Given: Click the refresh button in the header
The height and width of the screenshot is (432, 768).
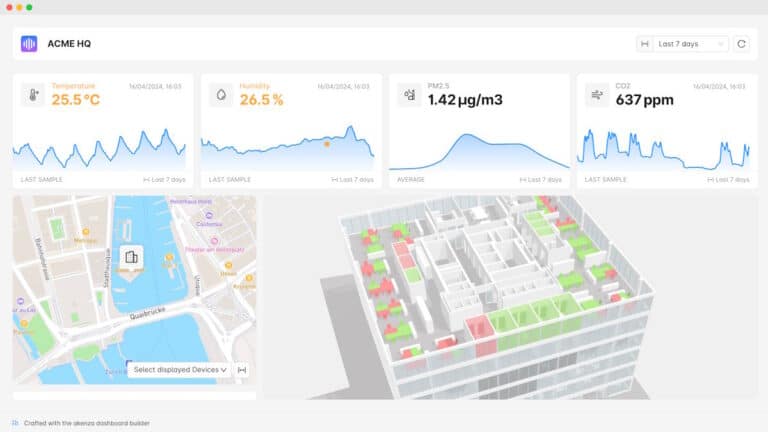Looking at the screenshot, I should coord(742,44).
